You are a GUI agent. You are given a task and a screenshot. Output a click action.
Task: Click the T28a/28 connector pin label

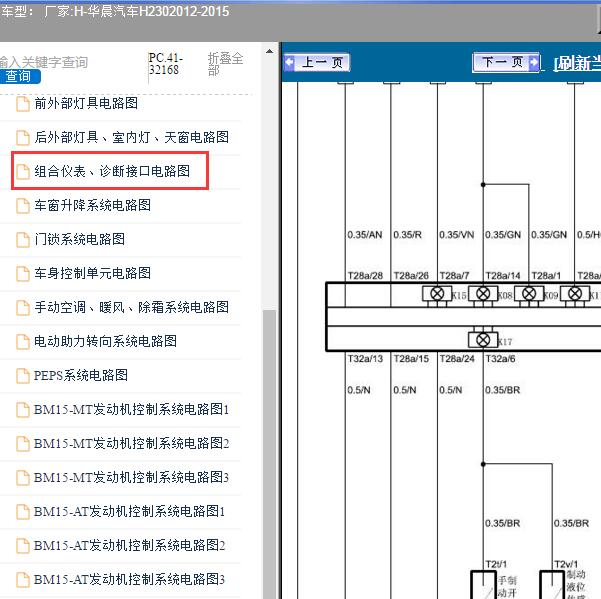[x=365, y=276]
